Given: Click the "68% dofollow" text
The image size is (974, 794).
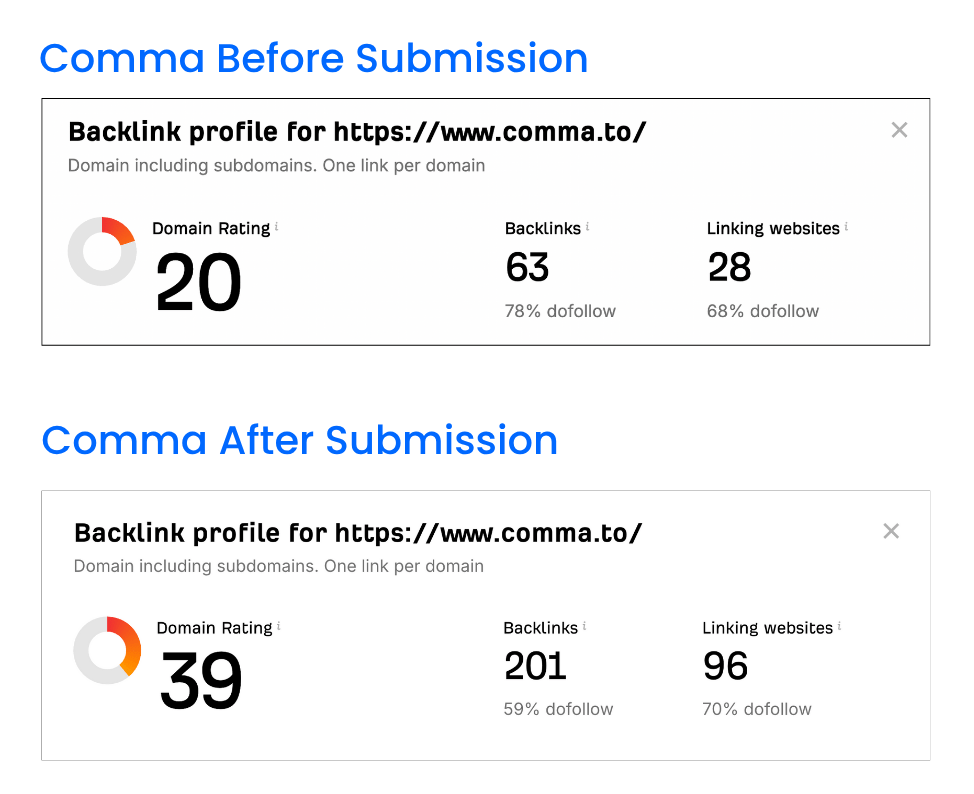Looking at the screenshot, I should coord(763,311).
